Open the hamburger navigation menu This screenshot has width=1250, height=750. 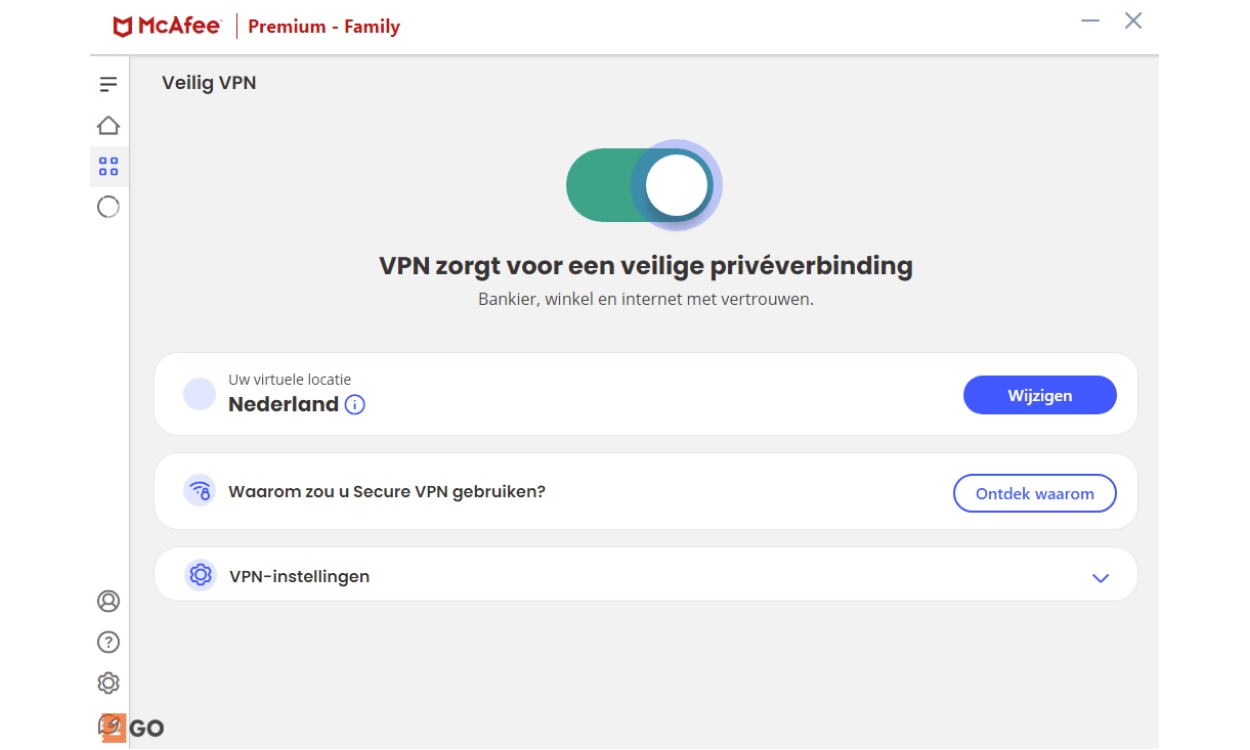[108, 84]
